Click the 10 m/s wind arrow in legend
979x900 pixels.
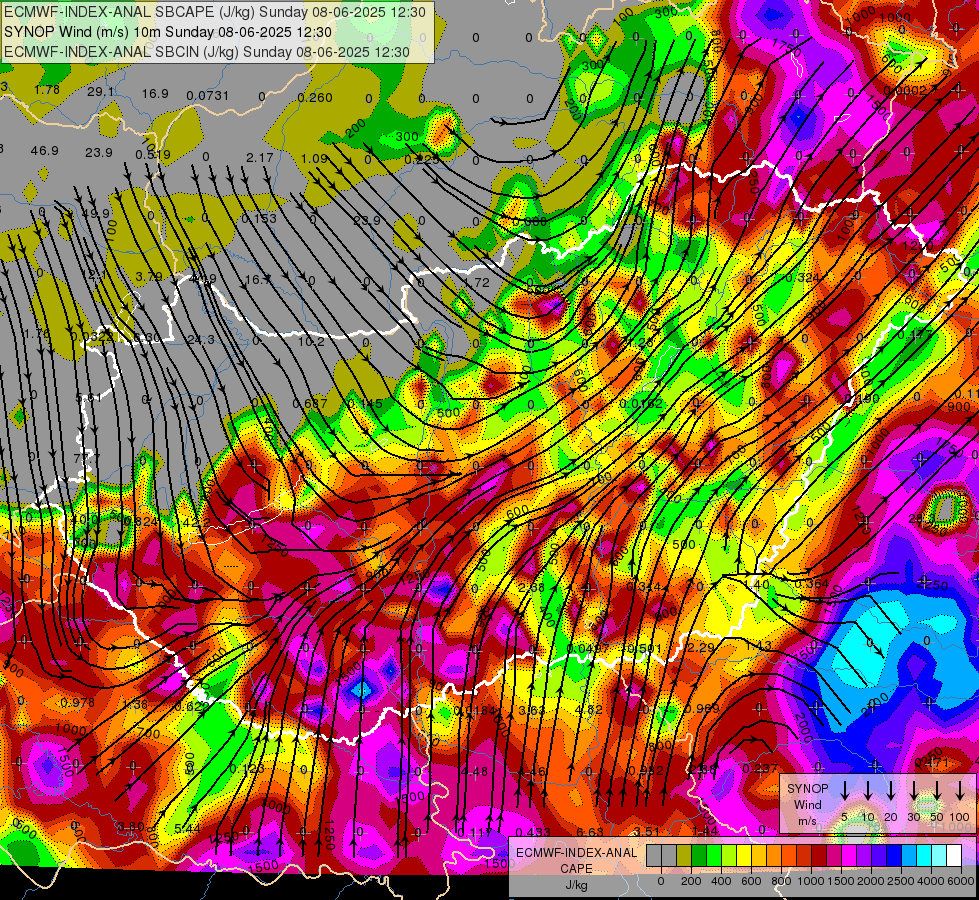coord(868,791)
